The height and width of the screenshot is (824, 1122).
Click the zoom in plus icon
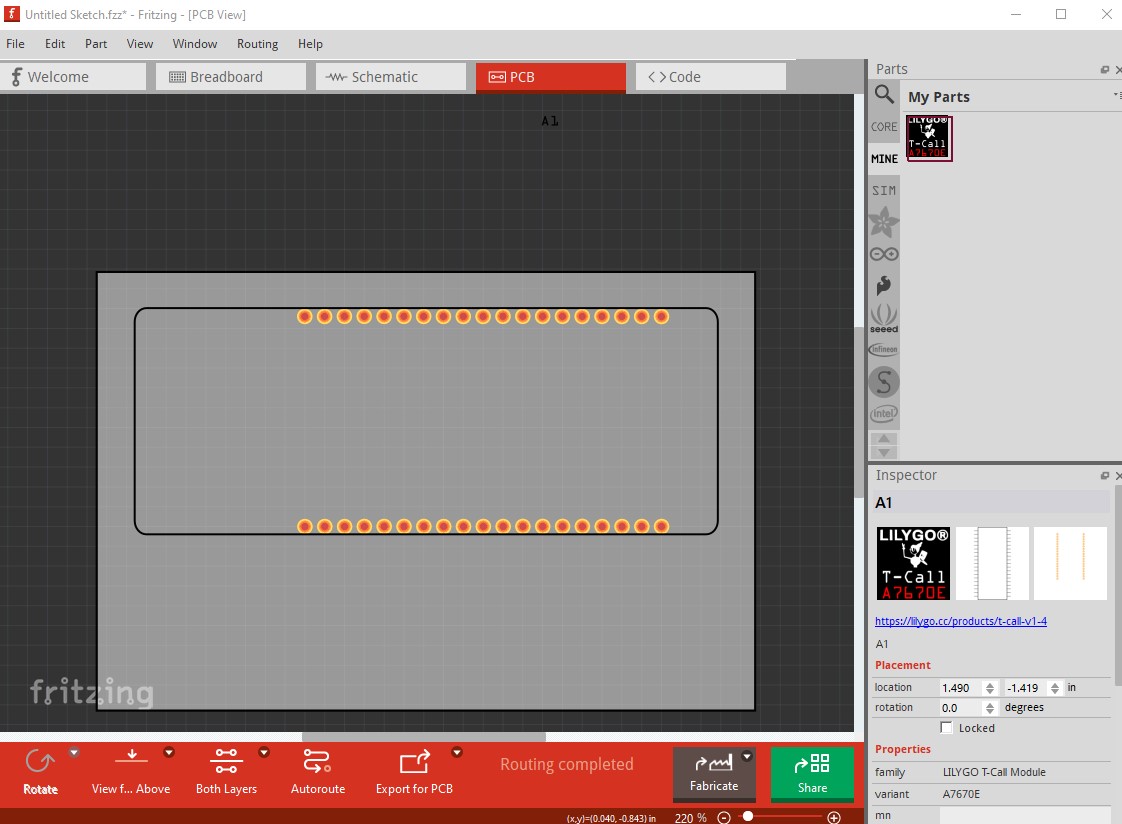(x=834, y=817)
